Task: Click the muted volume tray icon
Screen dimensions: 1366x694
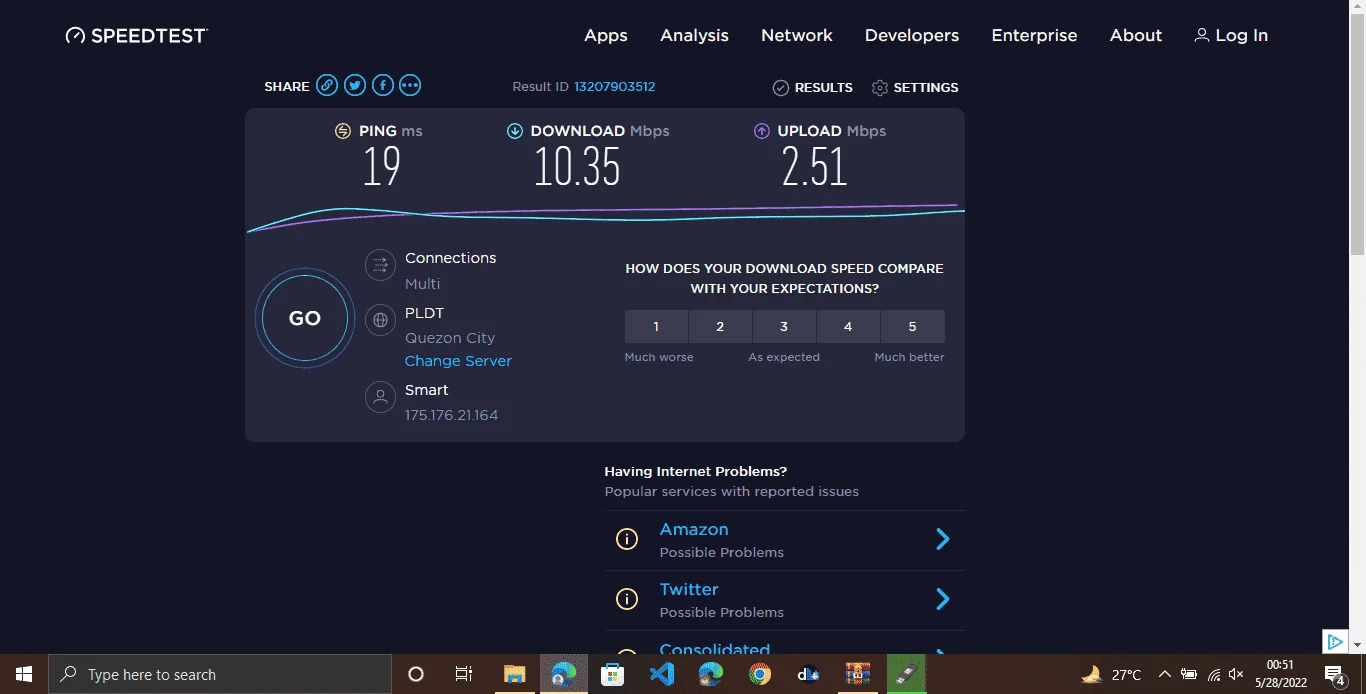Action: [x=1236, y=674]
